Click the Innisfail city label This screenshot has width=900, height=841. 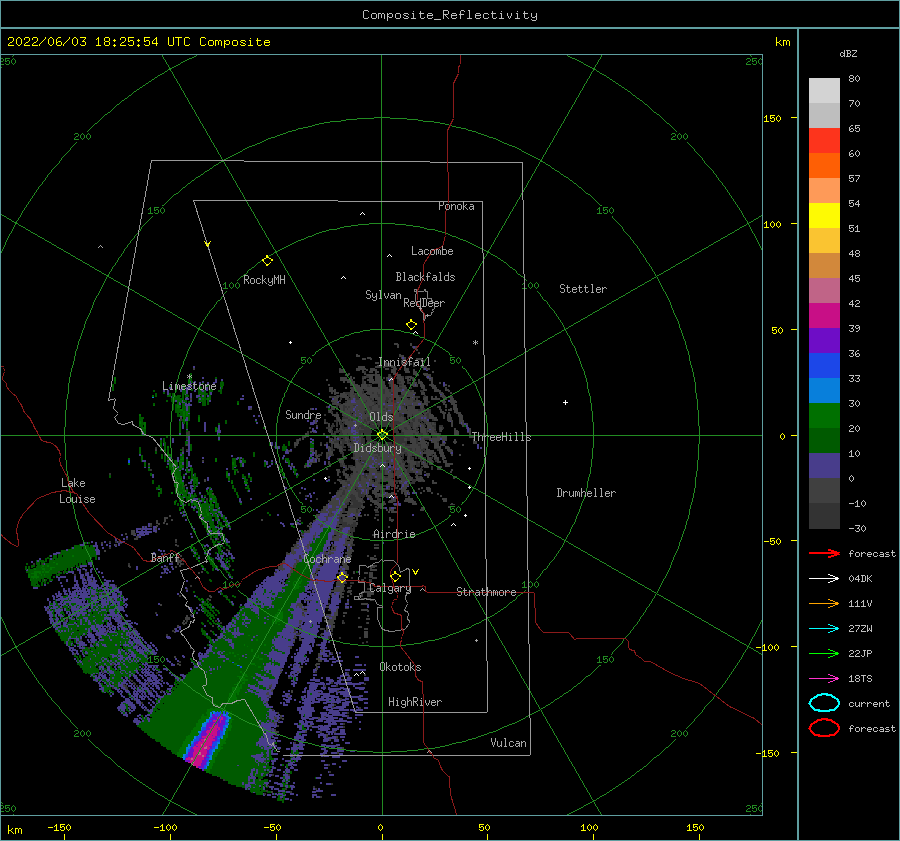(404, 362)
